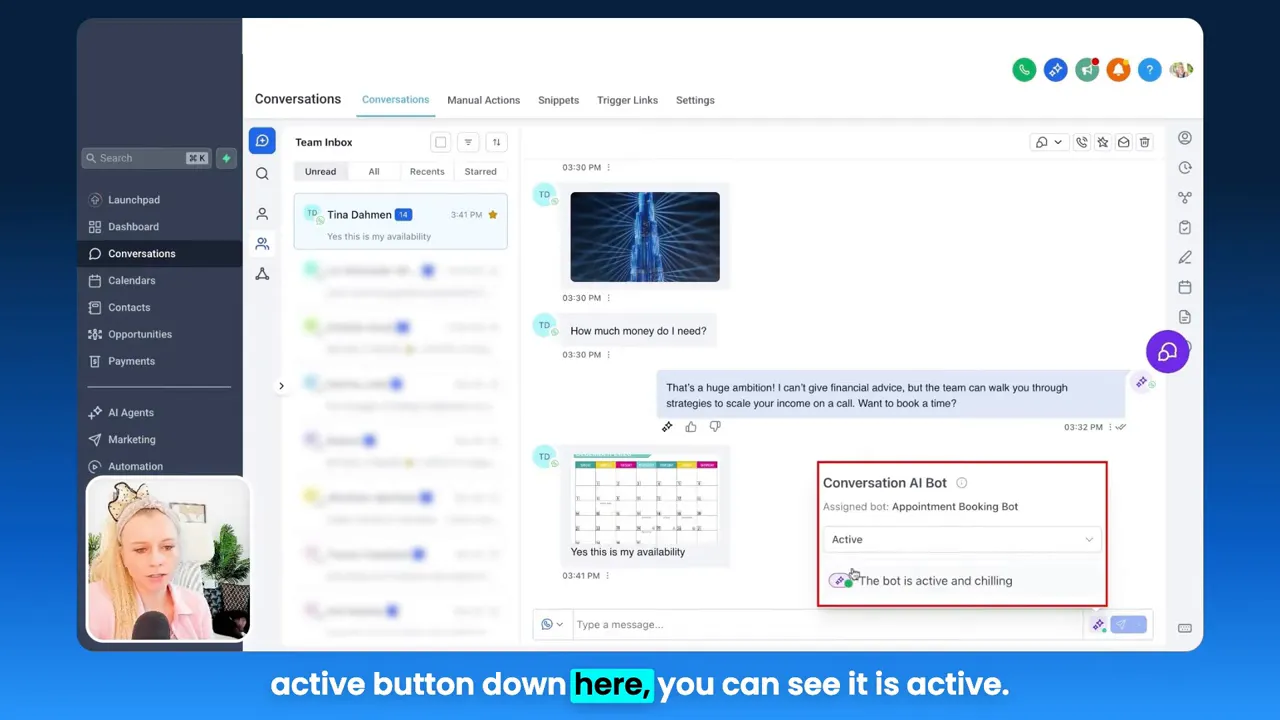Open the appointments calendar icon in the right sidebar
The image size is (1280, 720).
(1185, 287)
